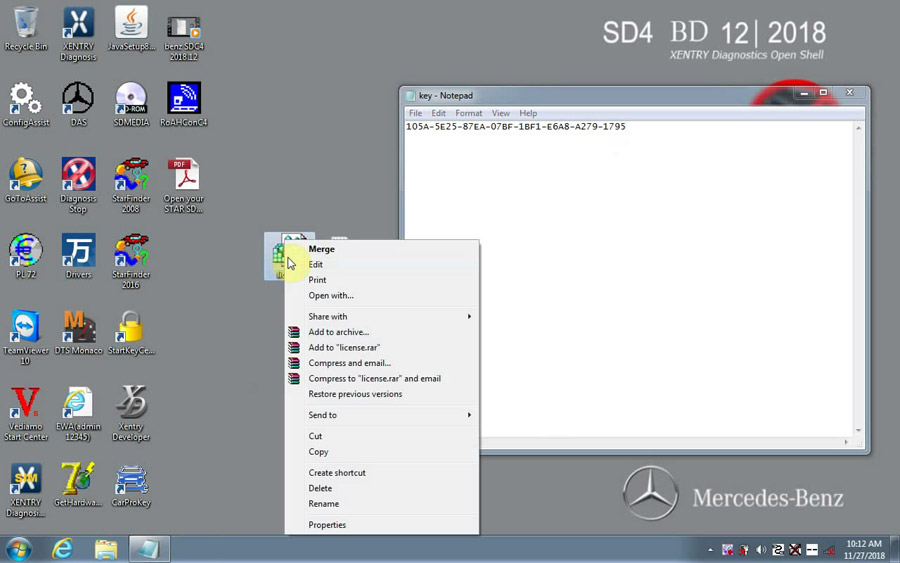Select the EWA(admin 12345) shortcut
This screenshot has height=563, width=900.
click(78, 413)
